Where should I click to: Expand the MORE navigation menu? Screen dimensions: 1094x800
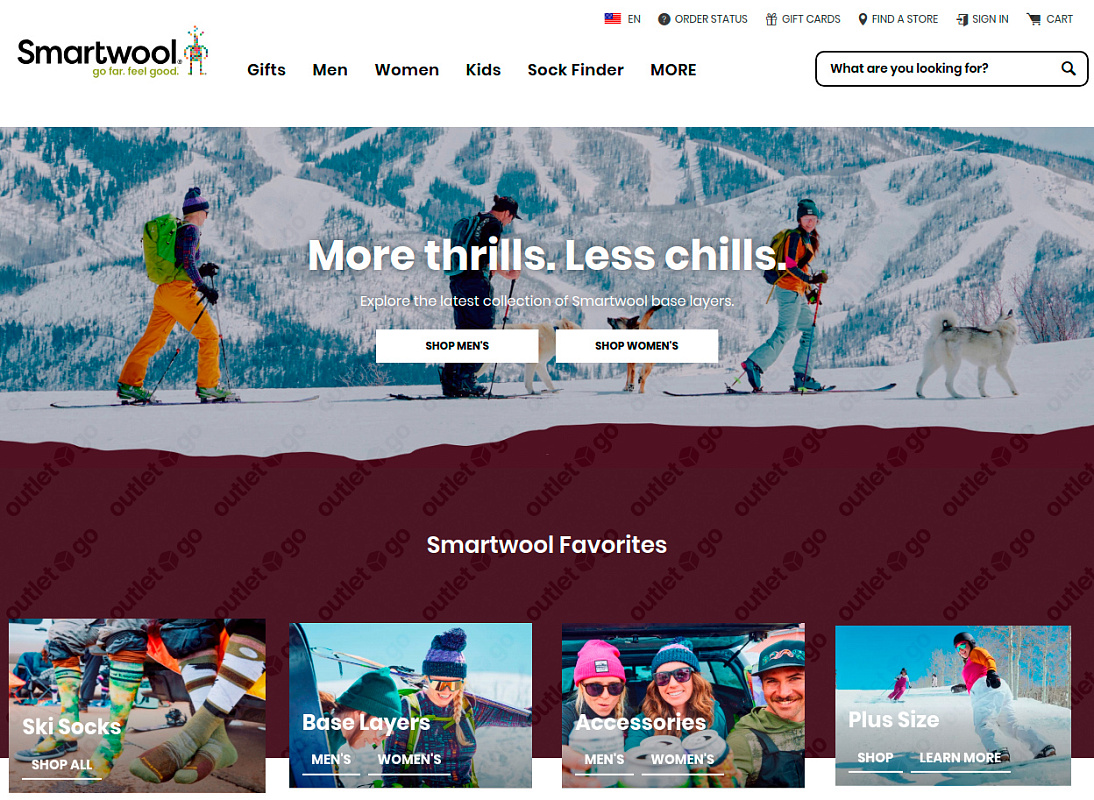673,70
